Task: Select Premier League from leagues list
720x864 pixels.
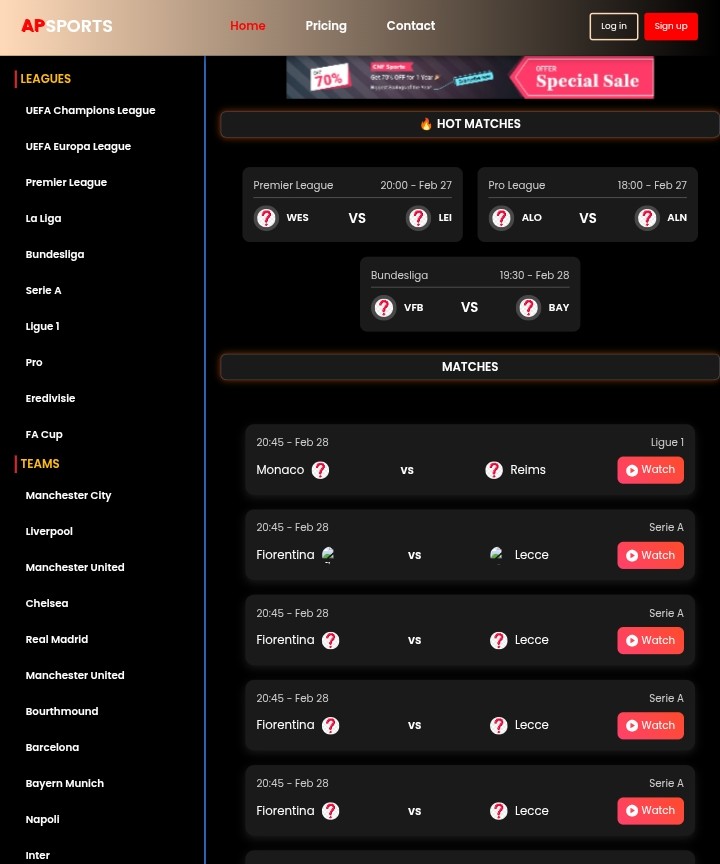Action: point(66,183)
